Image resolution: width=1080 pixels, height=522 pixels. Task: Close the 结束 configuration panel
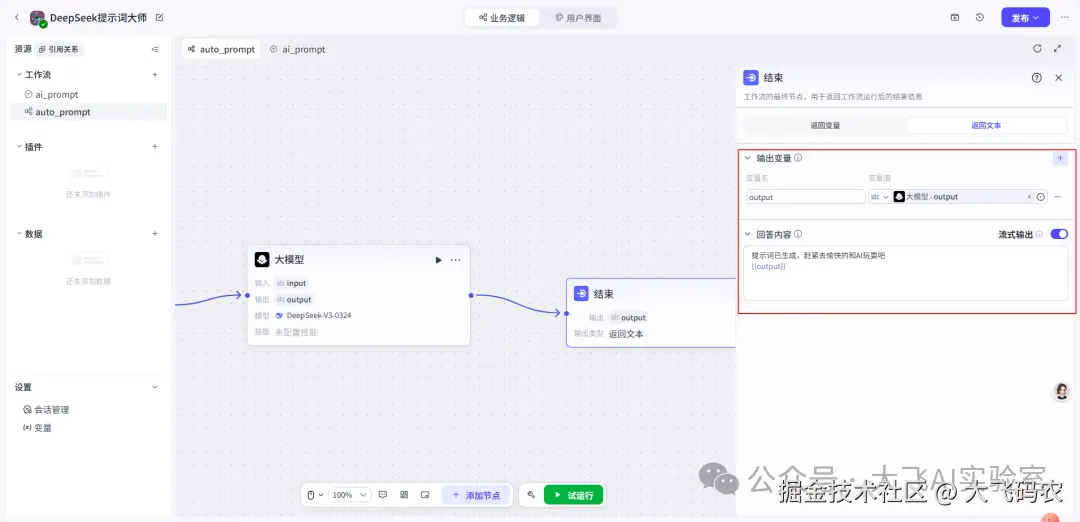point(1059,78)
